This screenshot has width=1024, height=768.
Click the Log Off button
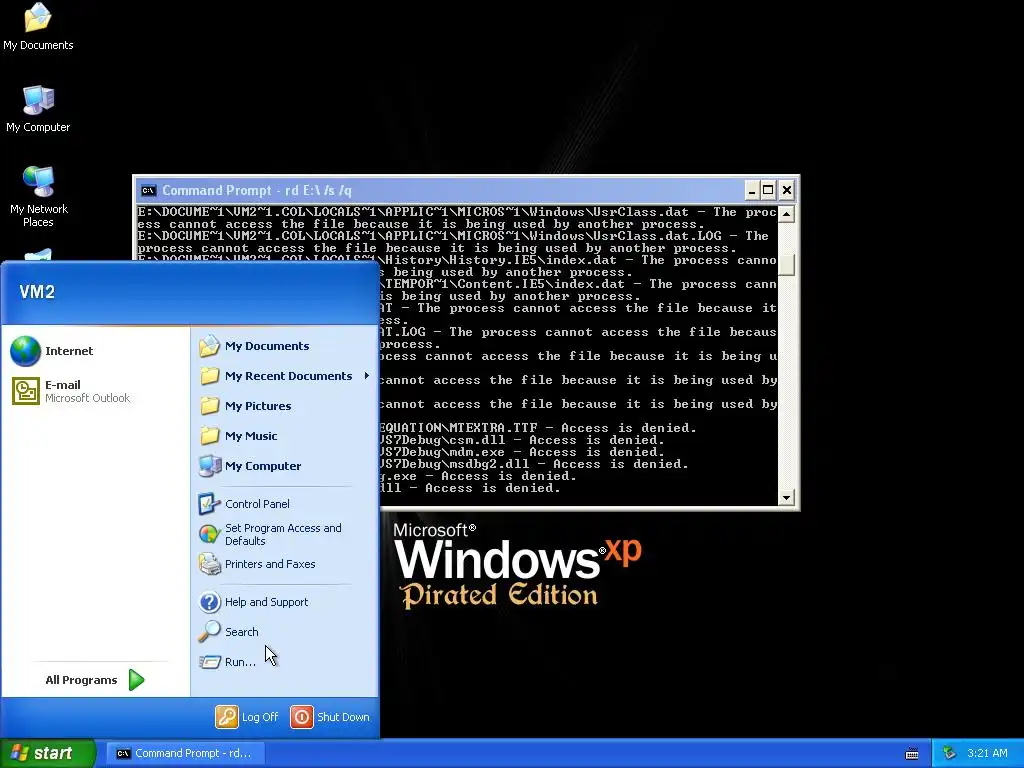click(247, 717)
